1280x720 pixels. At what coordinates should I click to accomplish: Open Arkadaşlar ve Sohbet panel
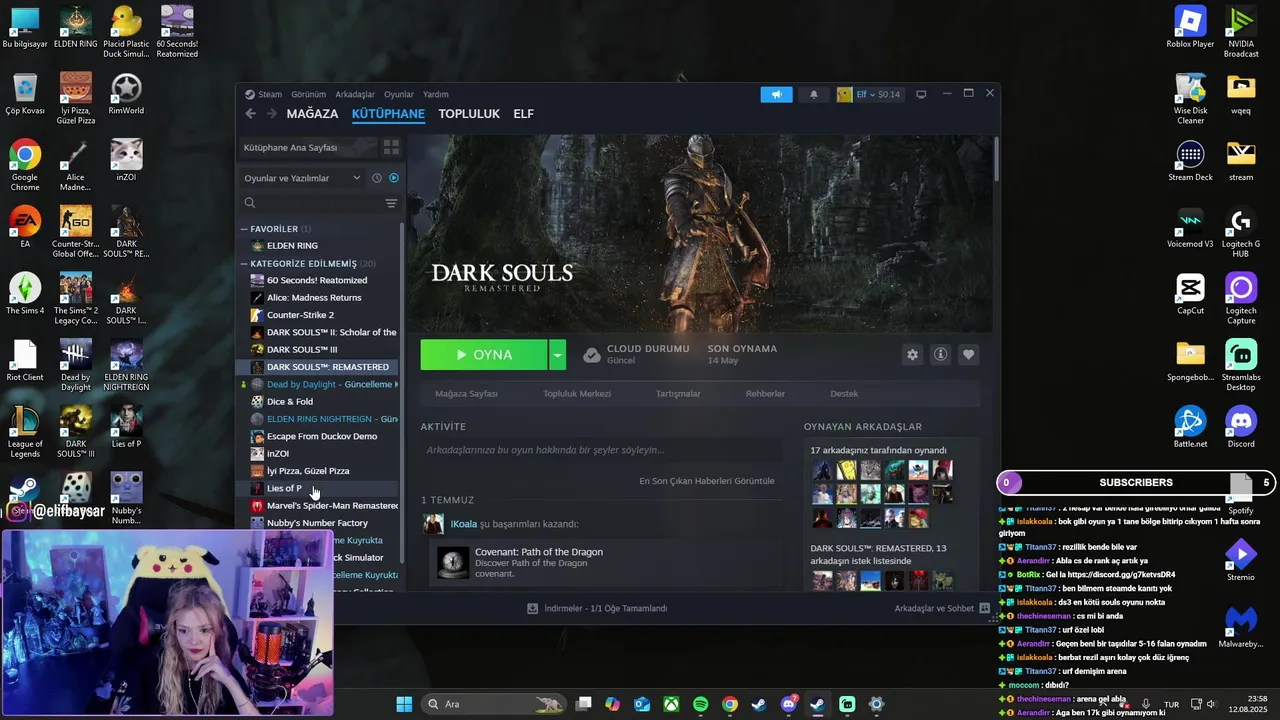(942, 608)
